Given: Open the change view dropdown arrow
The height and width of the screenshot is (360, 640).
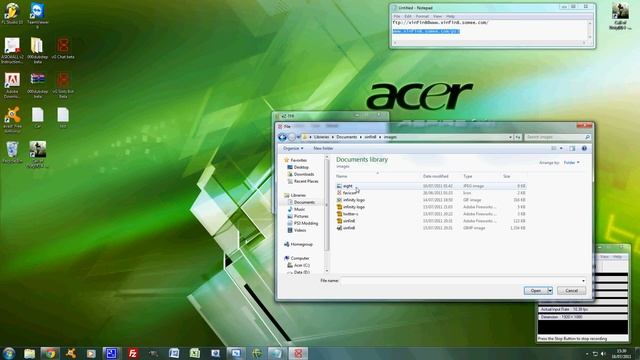Looking at the screenshot, I should coord(561,148).
